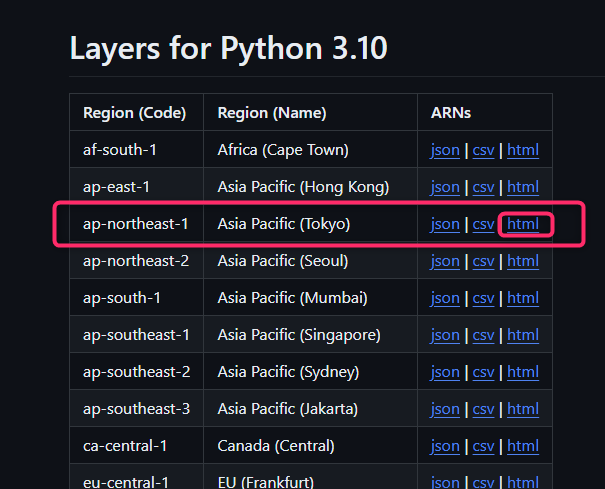The height and width of the screenshot is (489, 605).
Task: Open csv link for eu-central-1 Frankfurt
Action: click(483, 482)
